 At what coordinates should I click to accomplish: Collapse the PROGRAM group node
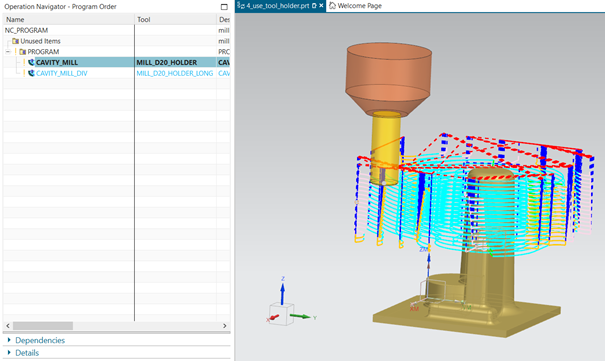8,52
